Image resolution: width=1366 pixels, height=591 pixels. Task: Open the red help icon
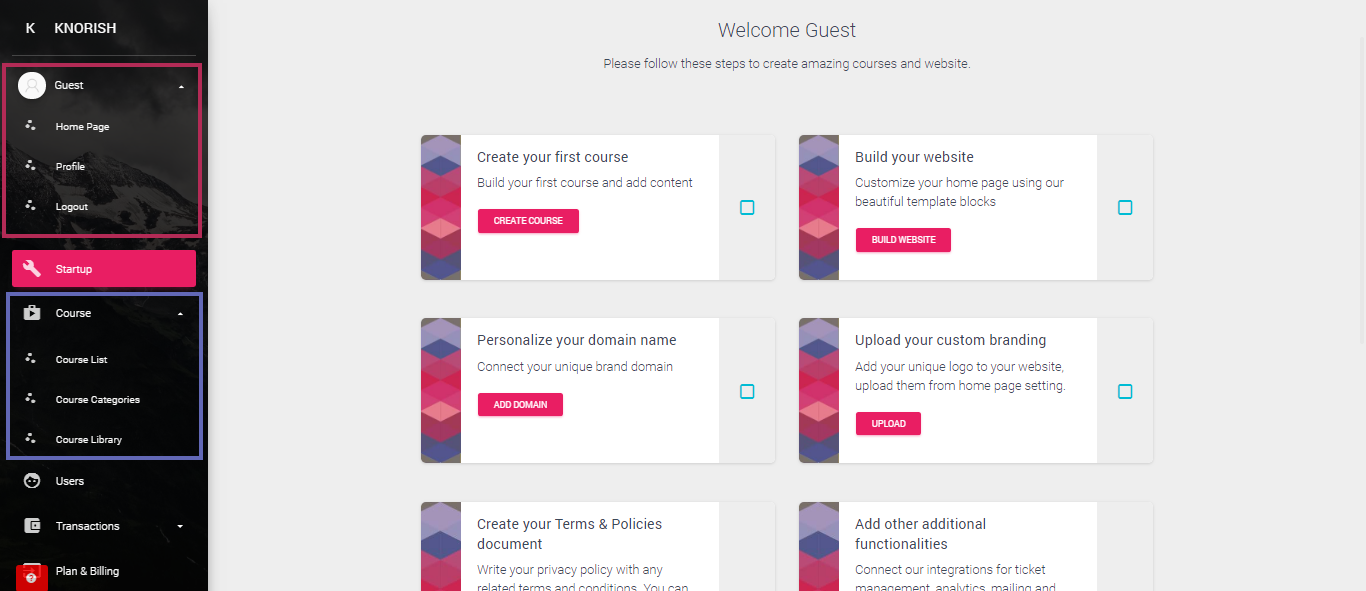tap(31, 578)
